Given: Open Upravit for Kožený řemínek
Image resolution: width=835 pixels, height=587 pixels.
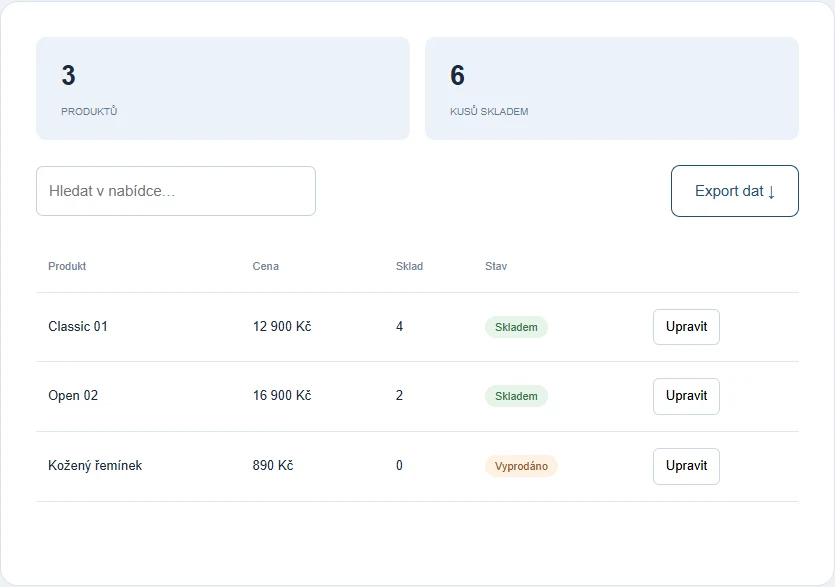Looking at the screenshot, I should point(686,466).
